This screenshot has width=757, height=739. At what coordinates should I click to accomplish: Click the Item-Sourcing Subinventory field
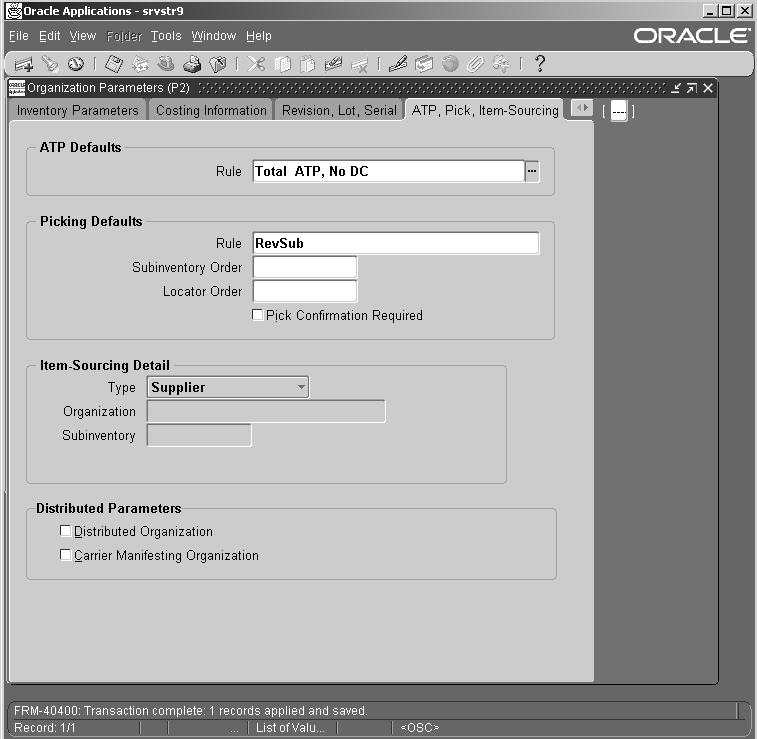tap(199, 435)
